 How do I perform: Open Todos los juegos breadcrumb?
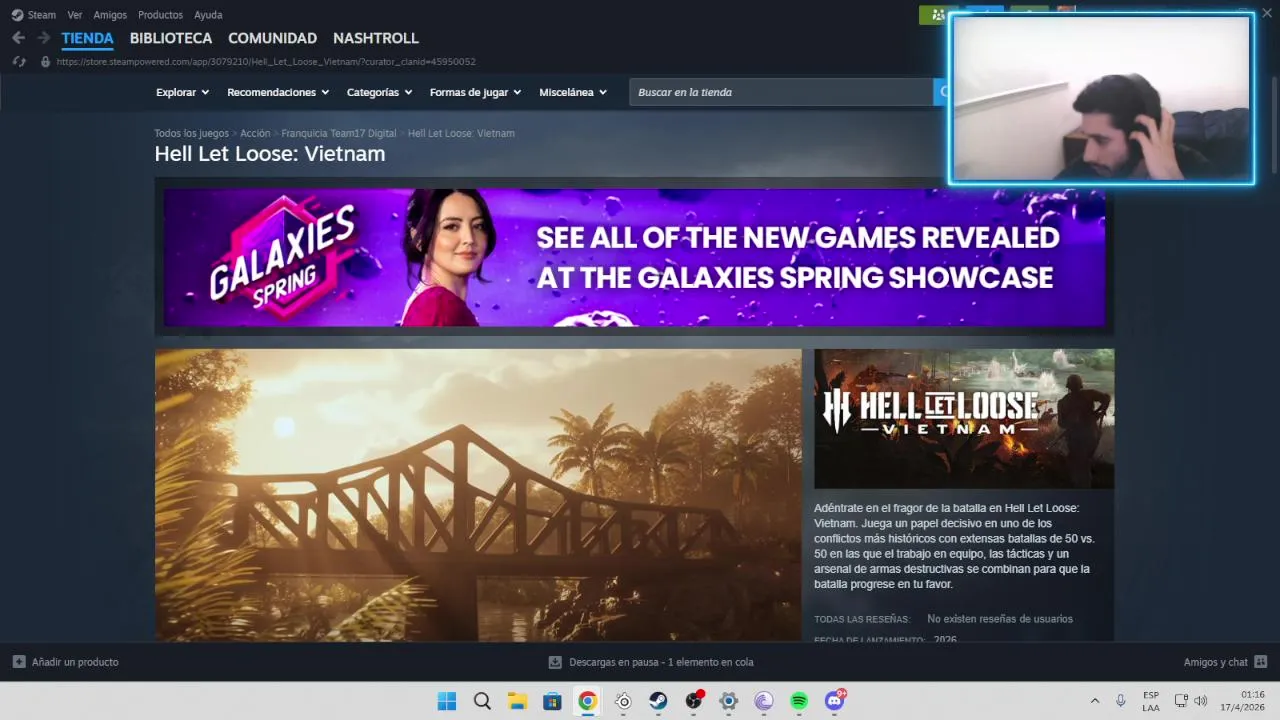tap(191, 133)
